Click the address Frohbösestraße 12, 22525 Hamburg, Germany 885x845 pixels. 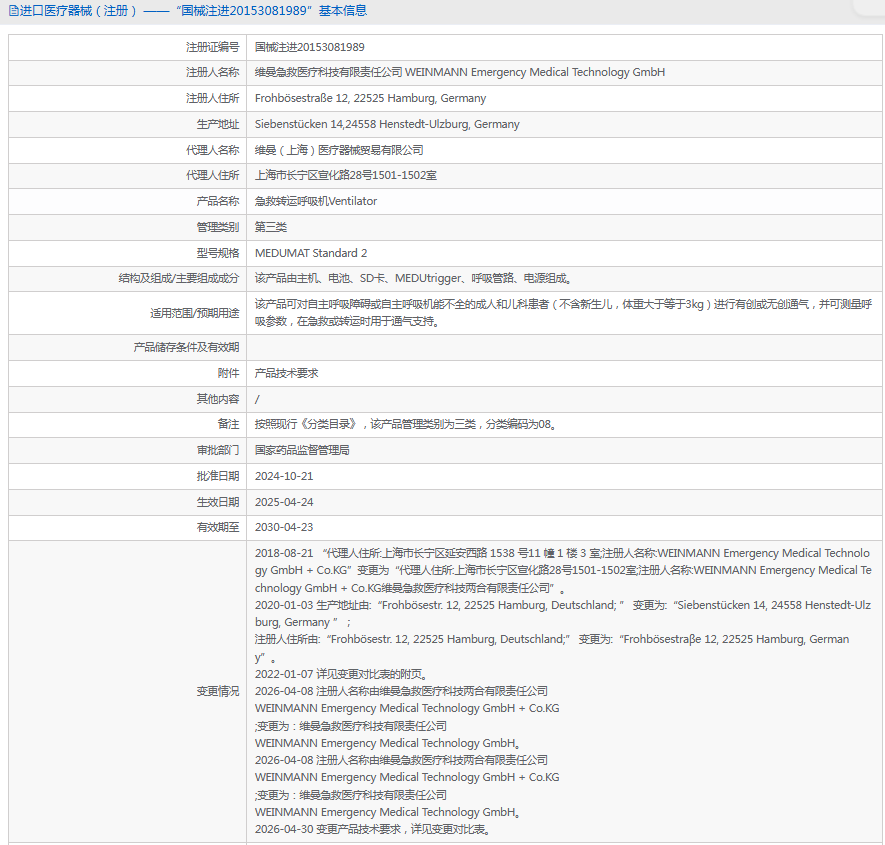pyautogui.click(x=370, y=98)
